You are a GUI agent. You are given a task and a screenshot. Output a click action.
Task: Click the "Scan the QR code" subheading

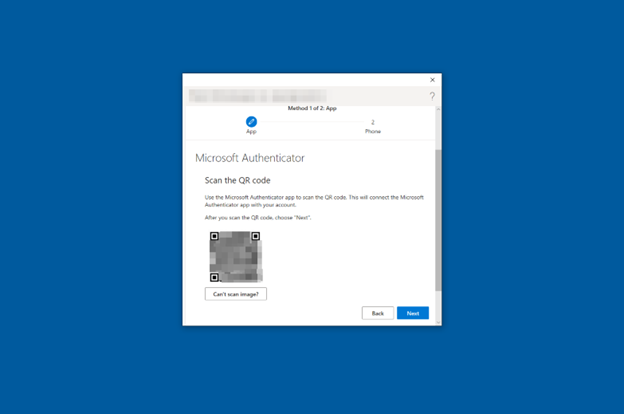click(x=237, y=180)
